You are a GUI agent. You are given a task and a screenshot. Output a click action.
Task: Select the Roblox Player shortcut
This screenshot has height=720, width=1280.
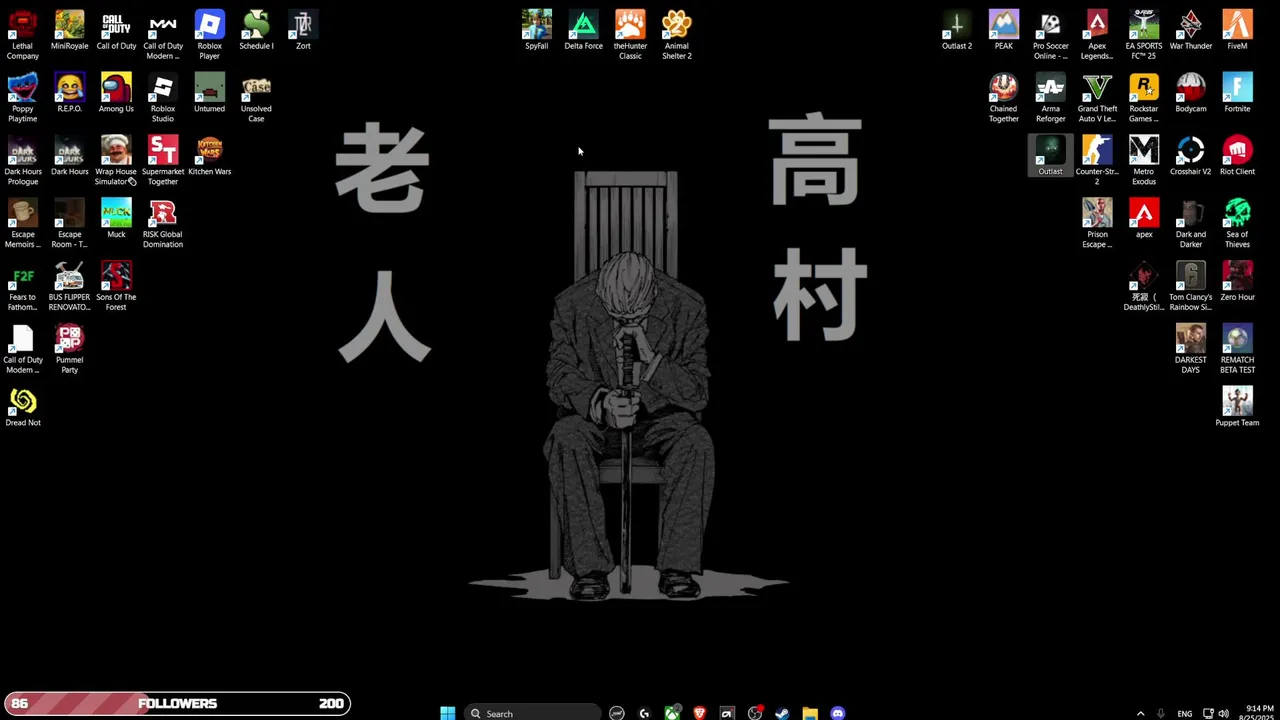[209, 35]
